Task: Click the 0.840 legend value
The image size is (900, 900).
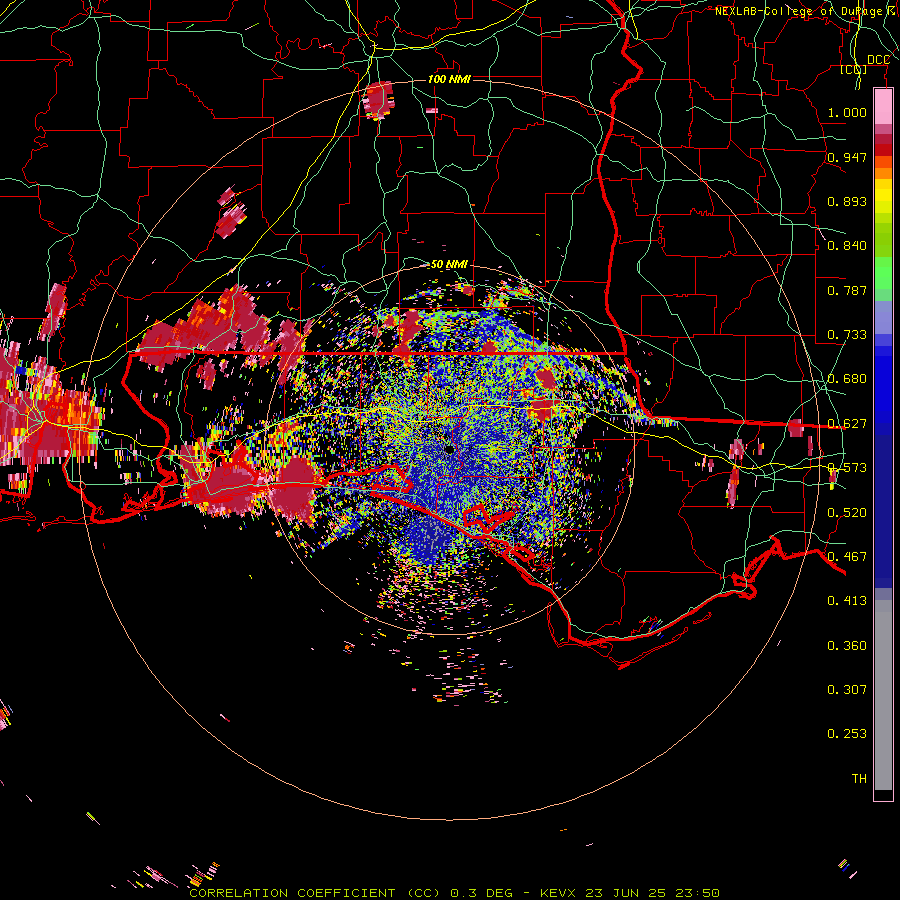Action: coord(847,246)
